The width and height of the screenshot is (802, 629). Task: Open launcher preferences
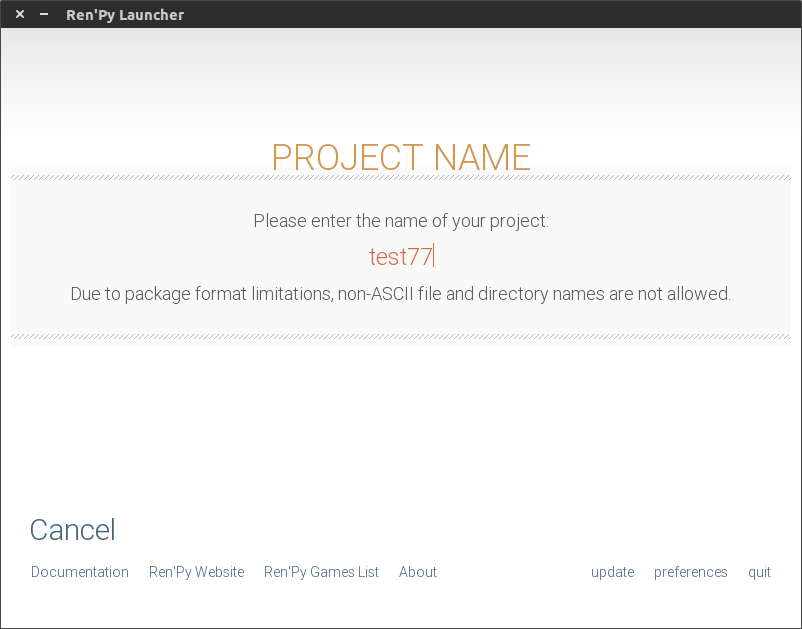pyautogui.click(x=690, y=572)
